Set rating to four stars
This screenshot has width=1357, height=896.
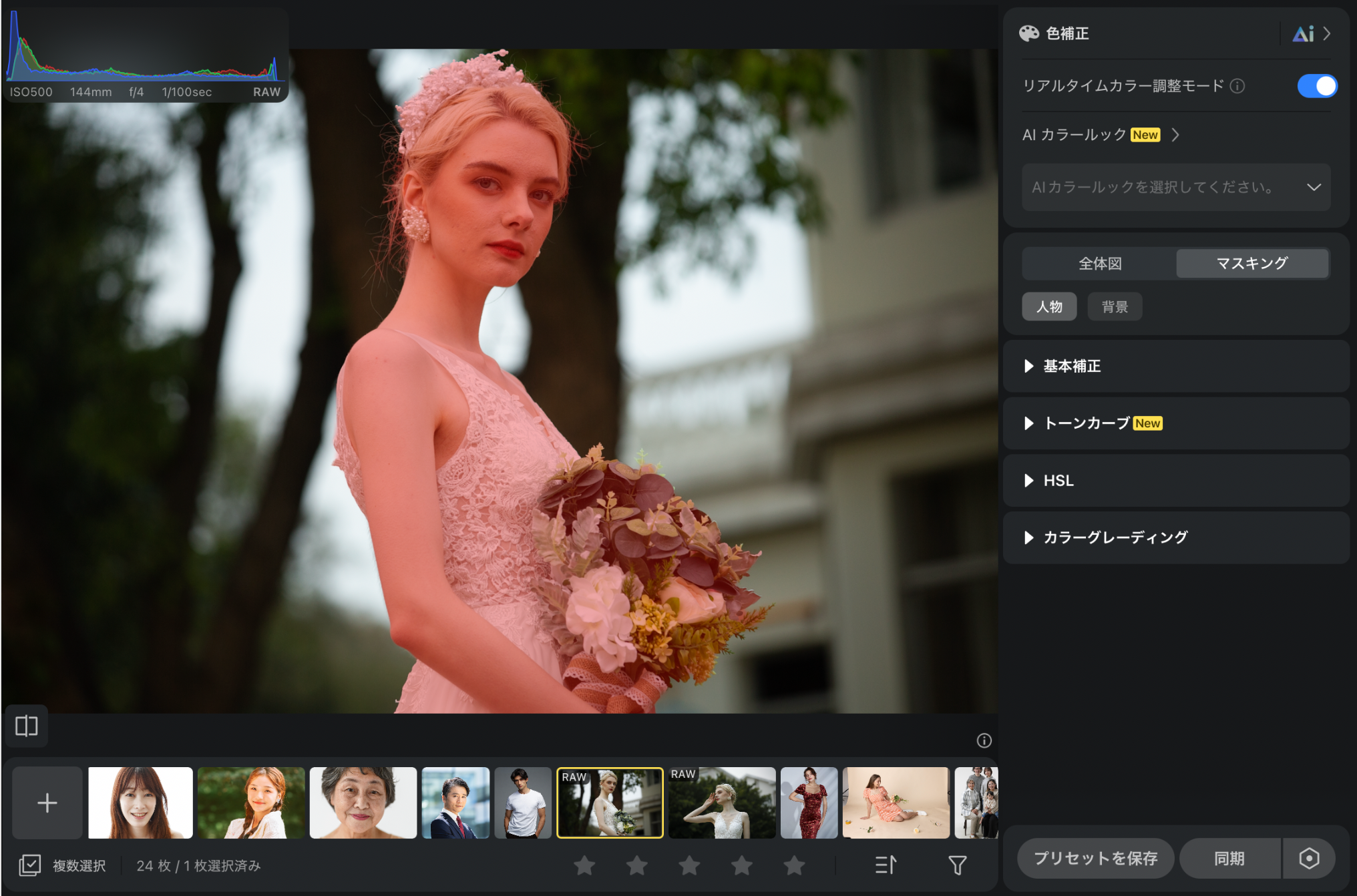point(742,865)
